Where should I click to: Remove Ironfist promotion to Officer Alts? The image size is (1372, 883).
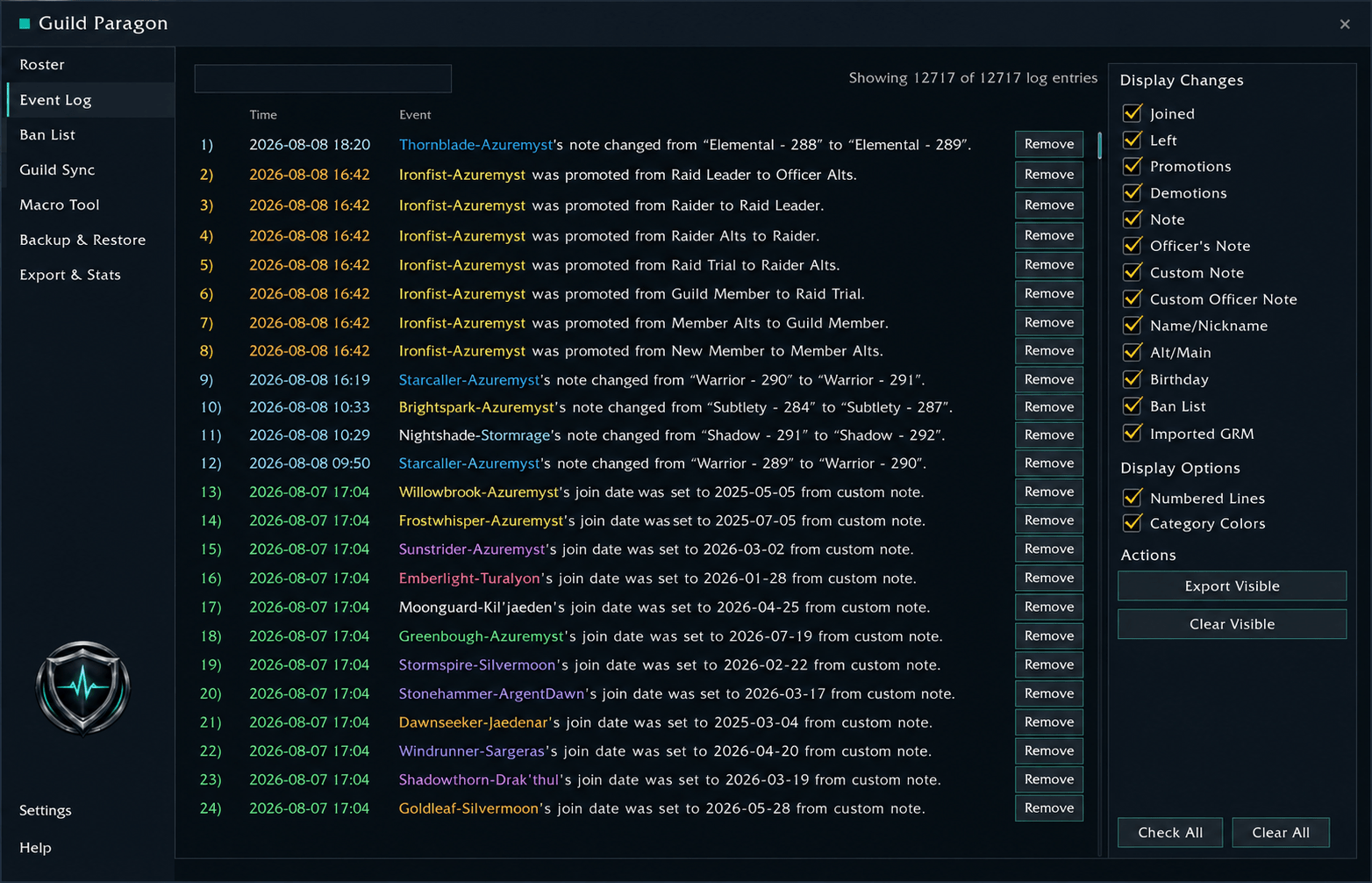pos(1049,175)
